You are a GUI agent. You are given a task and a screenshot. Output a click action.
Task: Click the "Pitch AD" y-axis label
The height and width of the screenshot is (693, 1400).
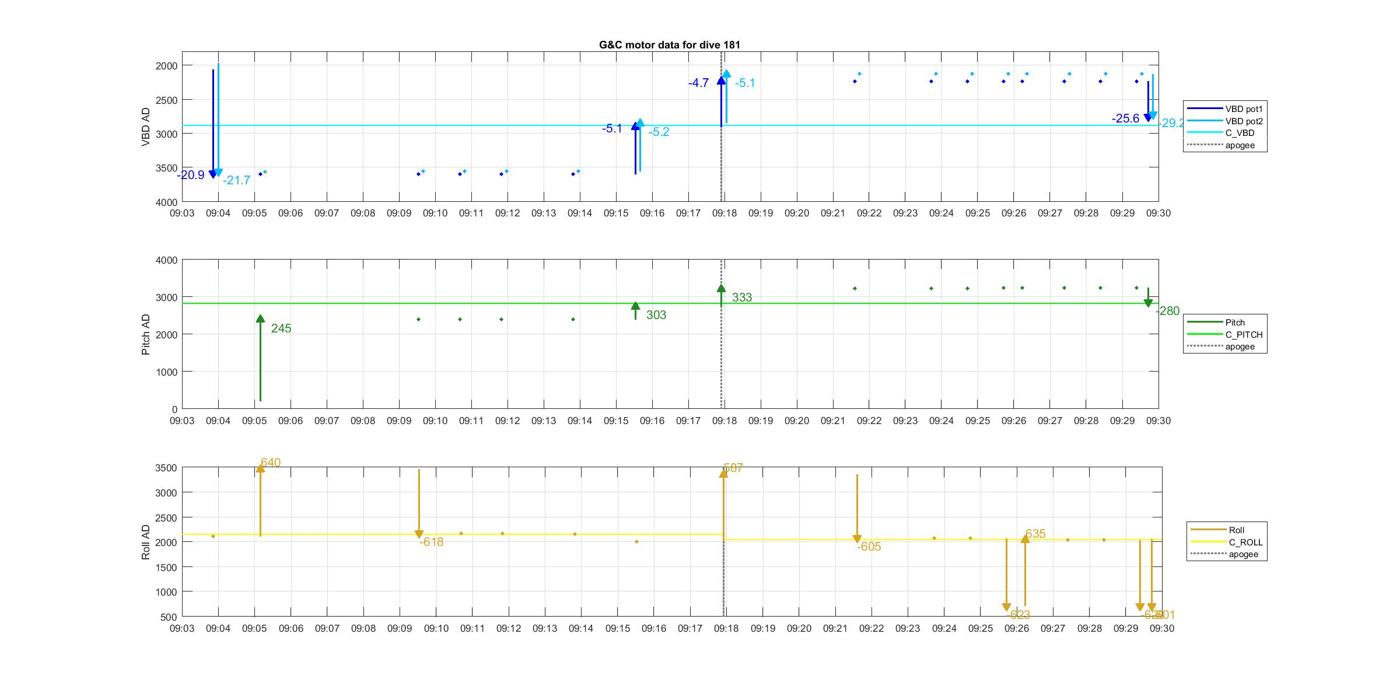coord(146,334)
